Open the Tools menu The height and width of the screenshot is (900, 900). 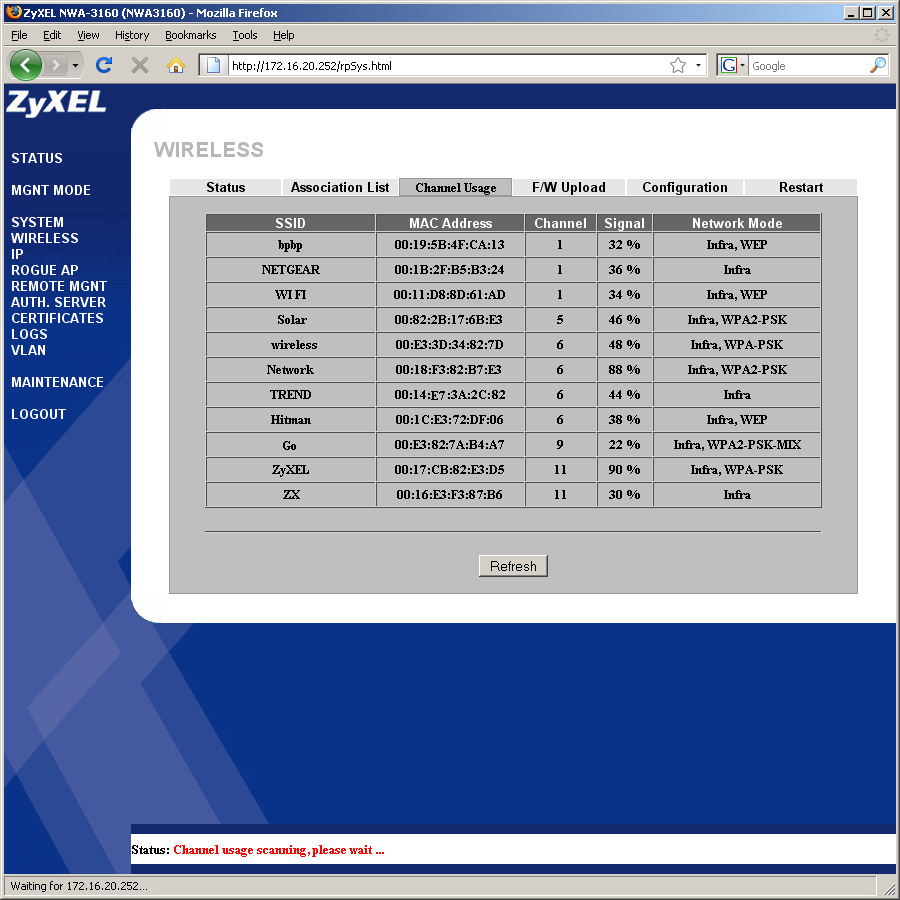(245, 35)
